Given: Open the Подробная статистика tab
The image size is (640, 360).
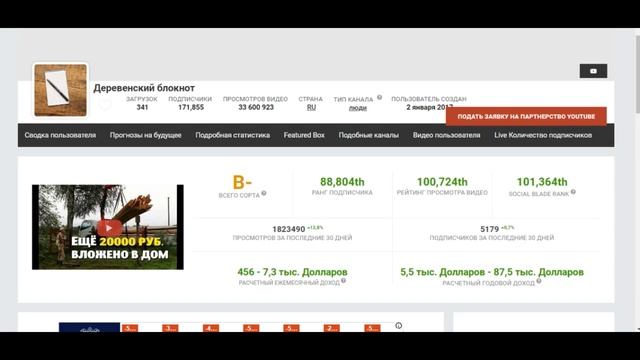Looking at the screenshot, I should (233, 135).
